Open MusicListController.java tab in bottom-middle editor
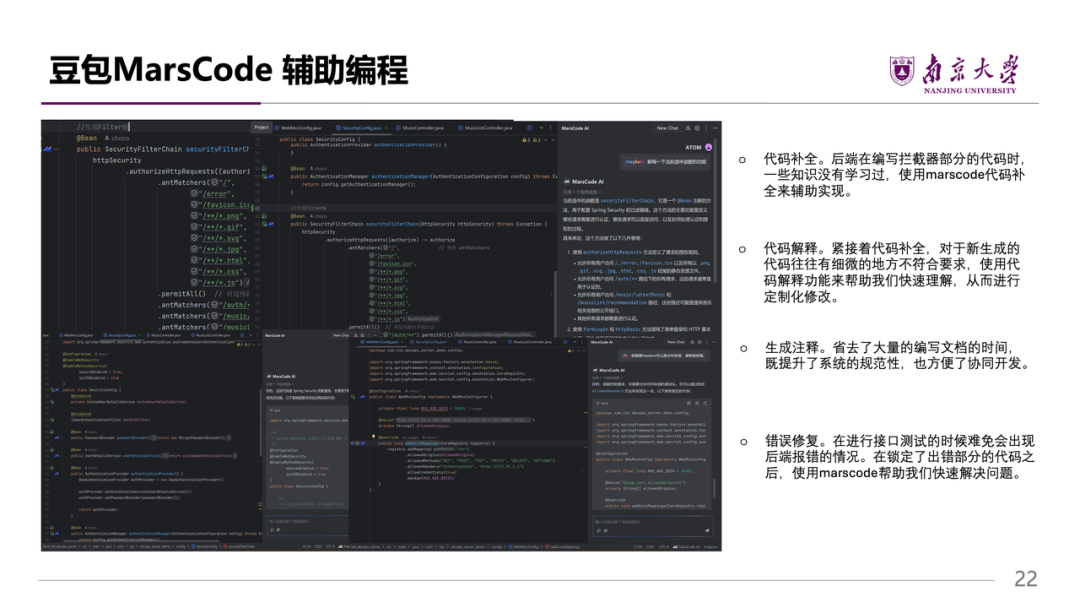The width and height of the screenshot is (1080, 608). pyautogui.click(x=530, y=342)
